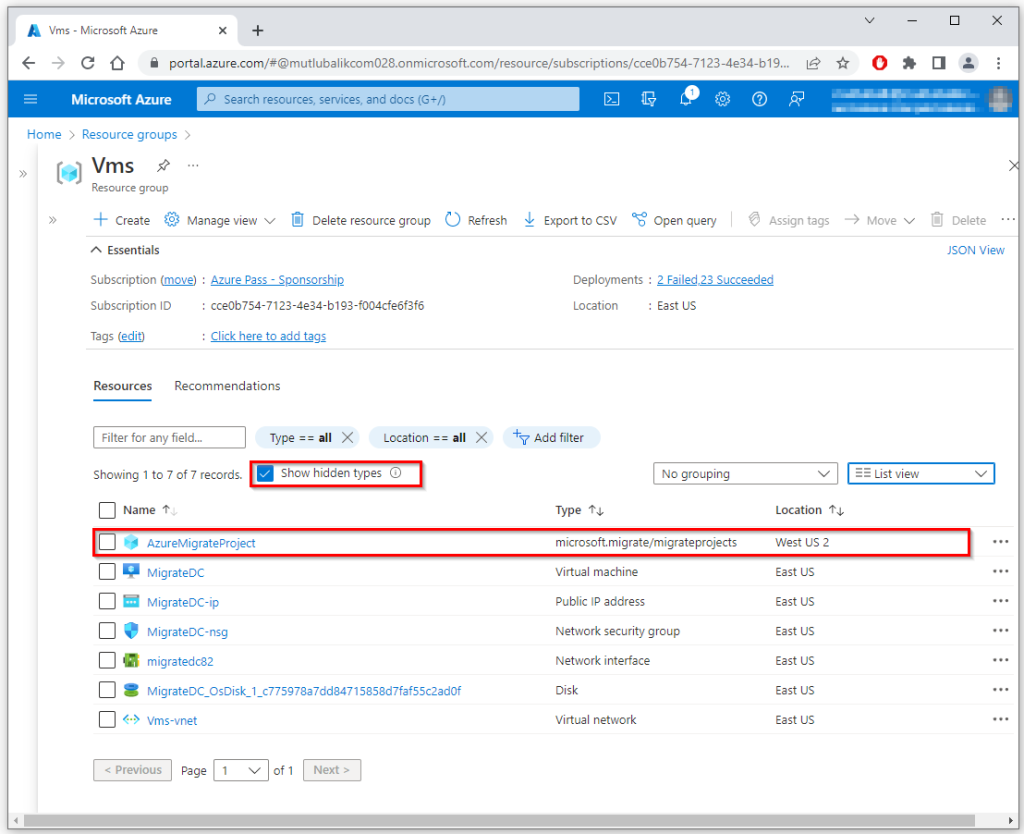Toggle the Show hidden types checkbox

[265, 473]
